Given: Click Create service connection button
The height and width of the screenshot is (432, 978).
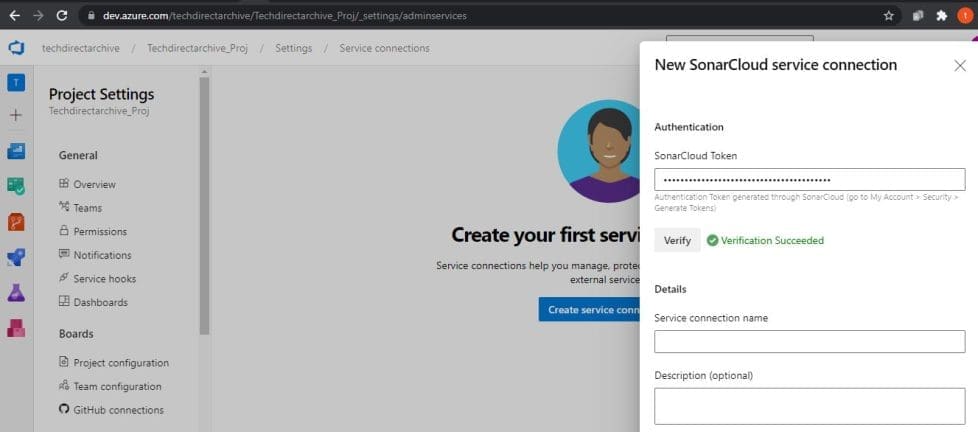Looking at the screenshot, I should [x=589, y=310].
